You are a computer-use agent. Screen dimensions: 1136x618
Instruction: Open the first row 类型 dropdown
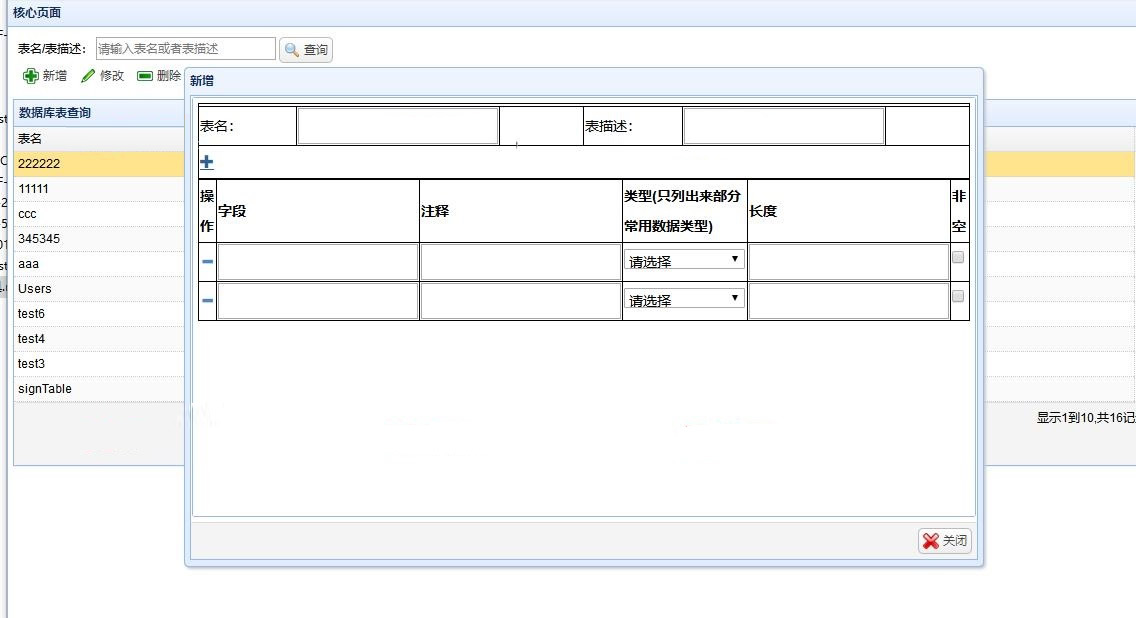tap(685, 260)
